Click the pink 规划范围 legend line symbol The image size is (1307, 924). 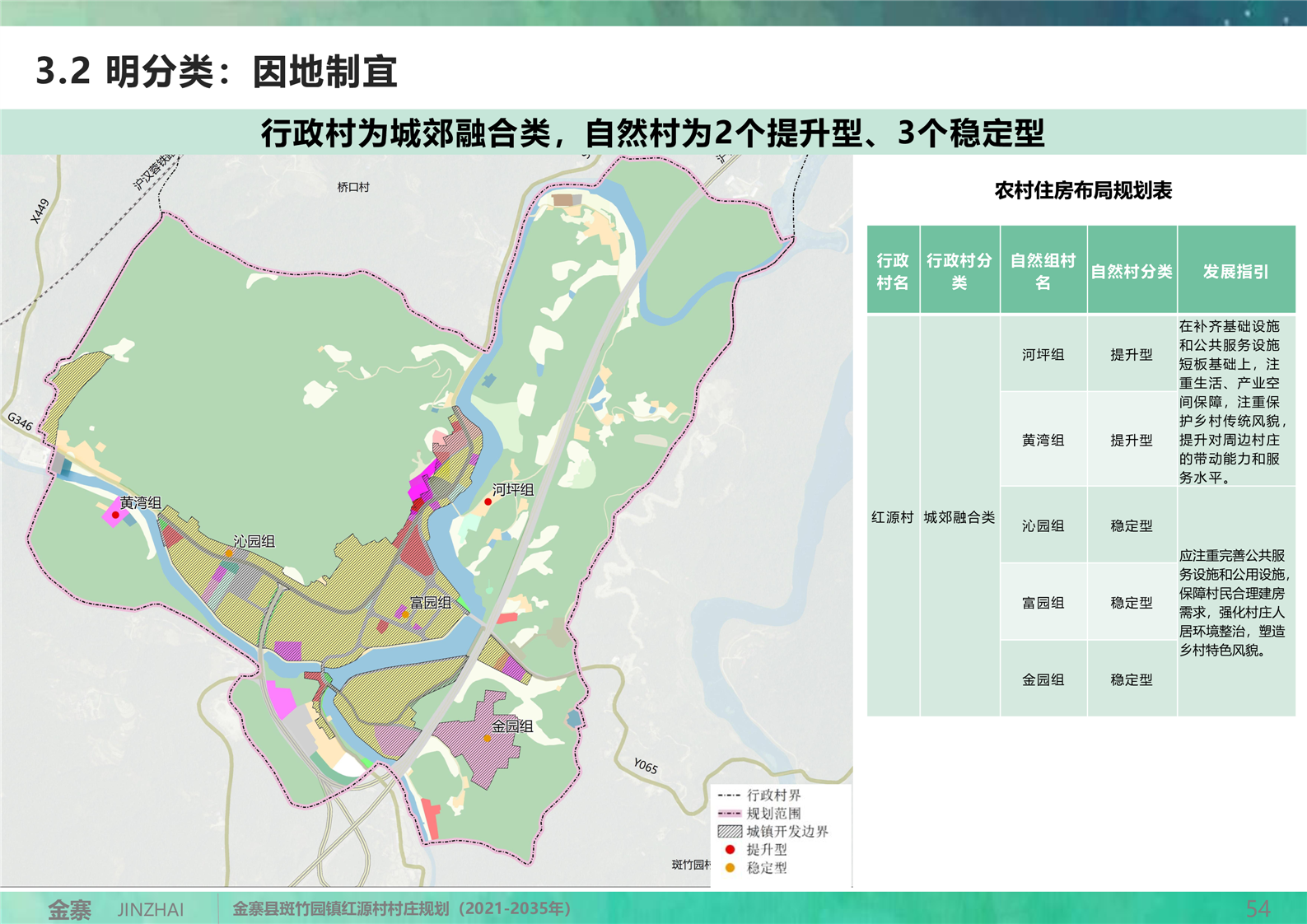[x=730, y=814]
